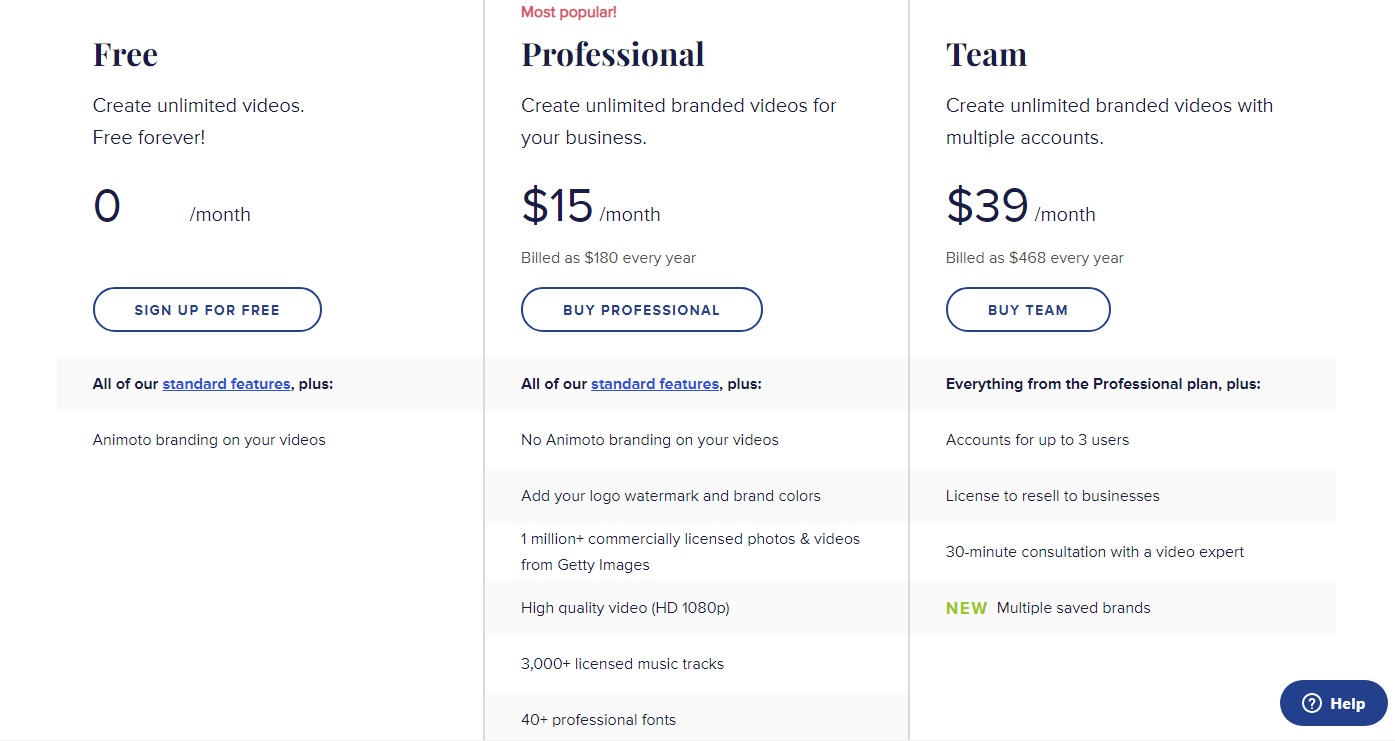
Task: Click the 3,000+ licensed music tracks row
Action: [697, 664]
